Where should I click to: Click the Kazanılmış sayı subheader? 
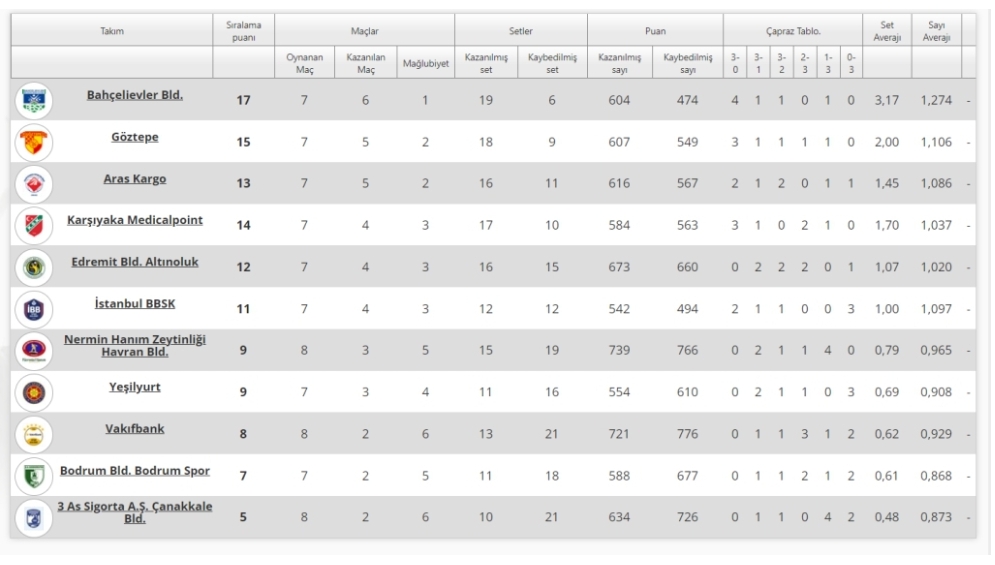(620, 63)
